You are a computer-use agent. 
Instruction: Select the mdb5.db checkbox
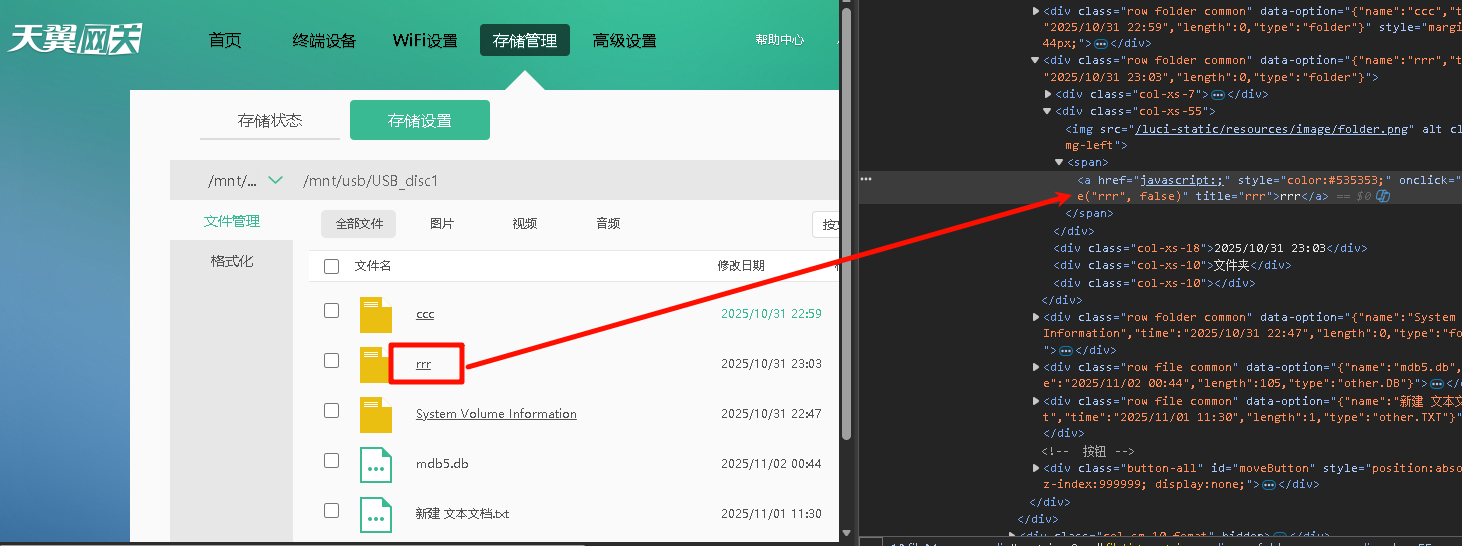[331, 460]
